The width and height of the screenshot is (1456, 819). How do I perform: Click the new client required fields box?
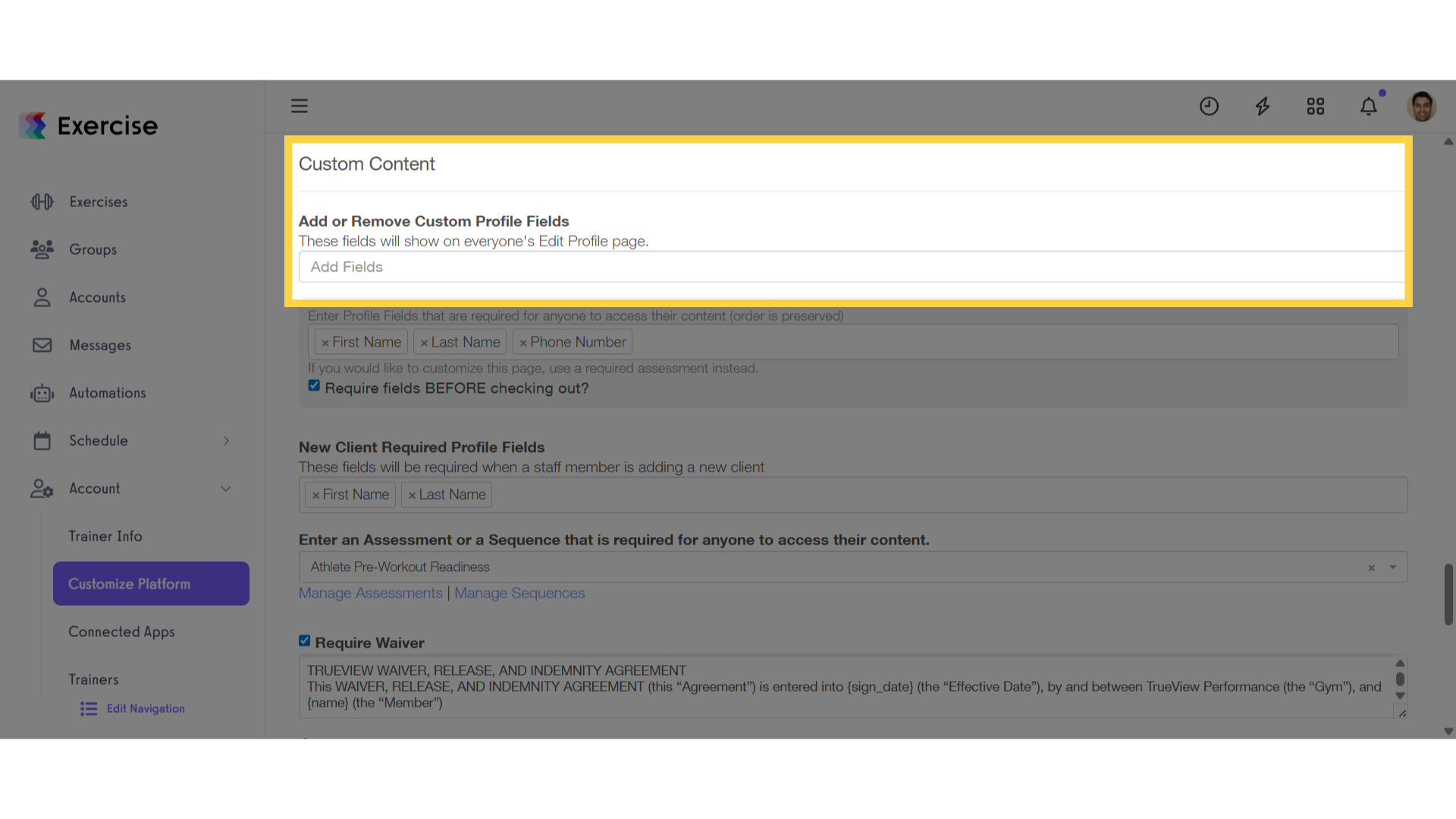853,495
